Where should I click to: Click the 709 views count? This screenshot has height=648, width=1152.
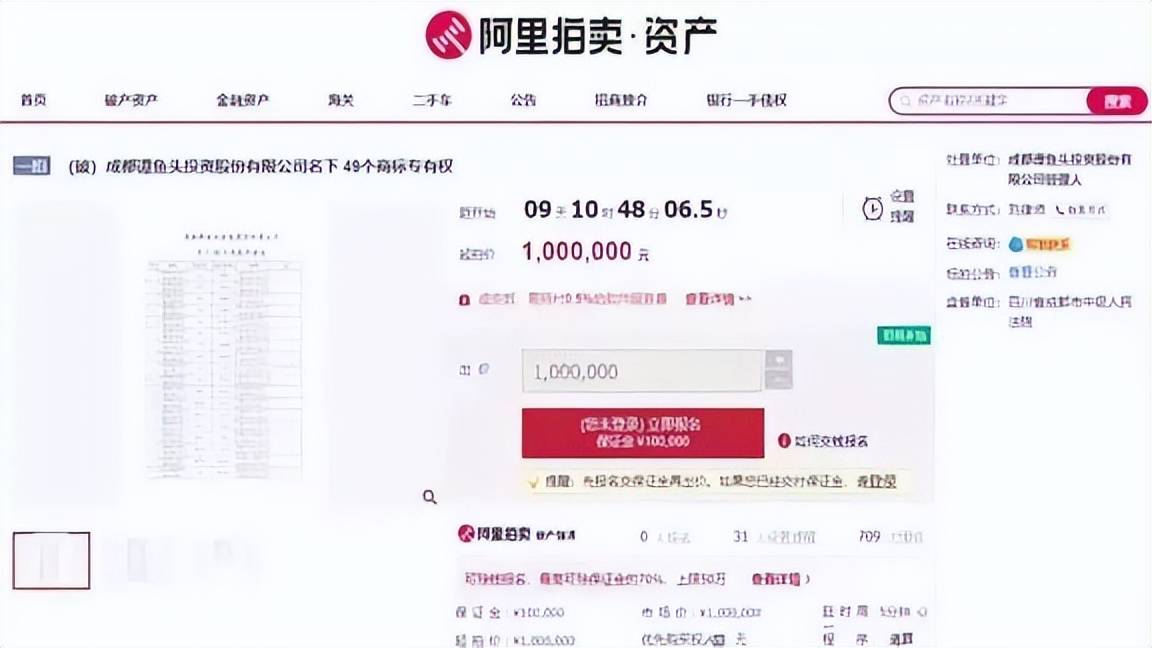(x=869, y=536)
